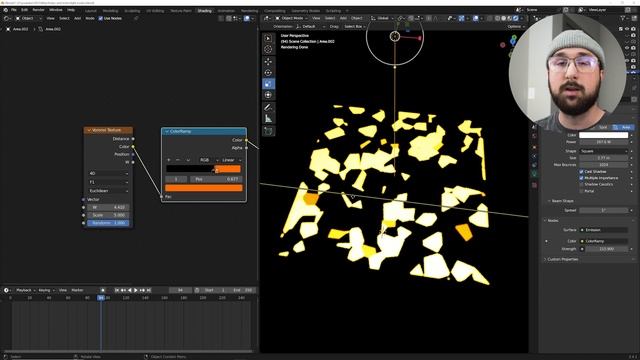Click the auto keying record button in timeline

(x=103, y=290)
